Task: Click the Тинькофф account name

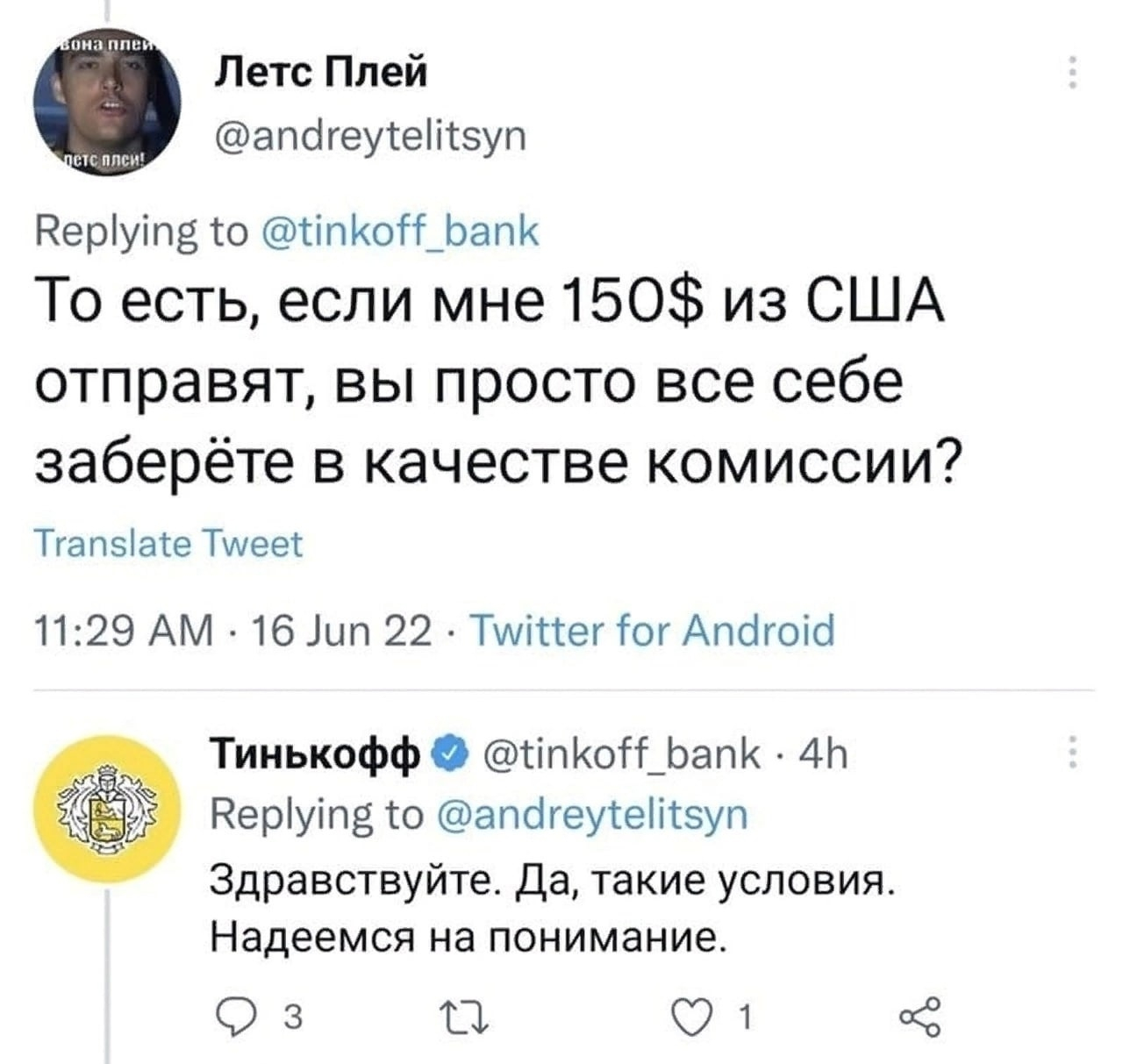Action: point(320,755)
